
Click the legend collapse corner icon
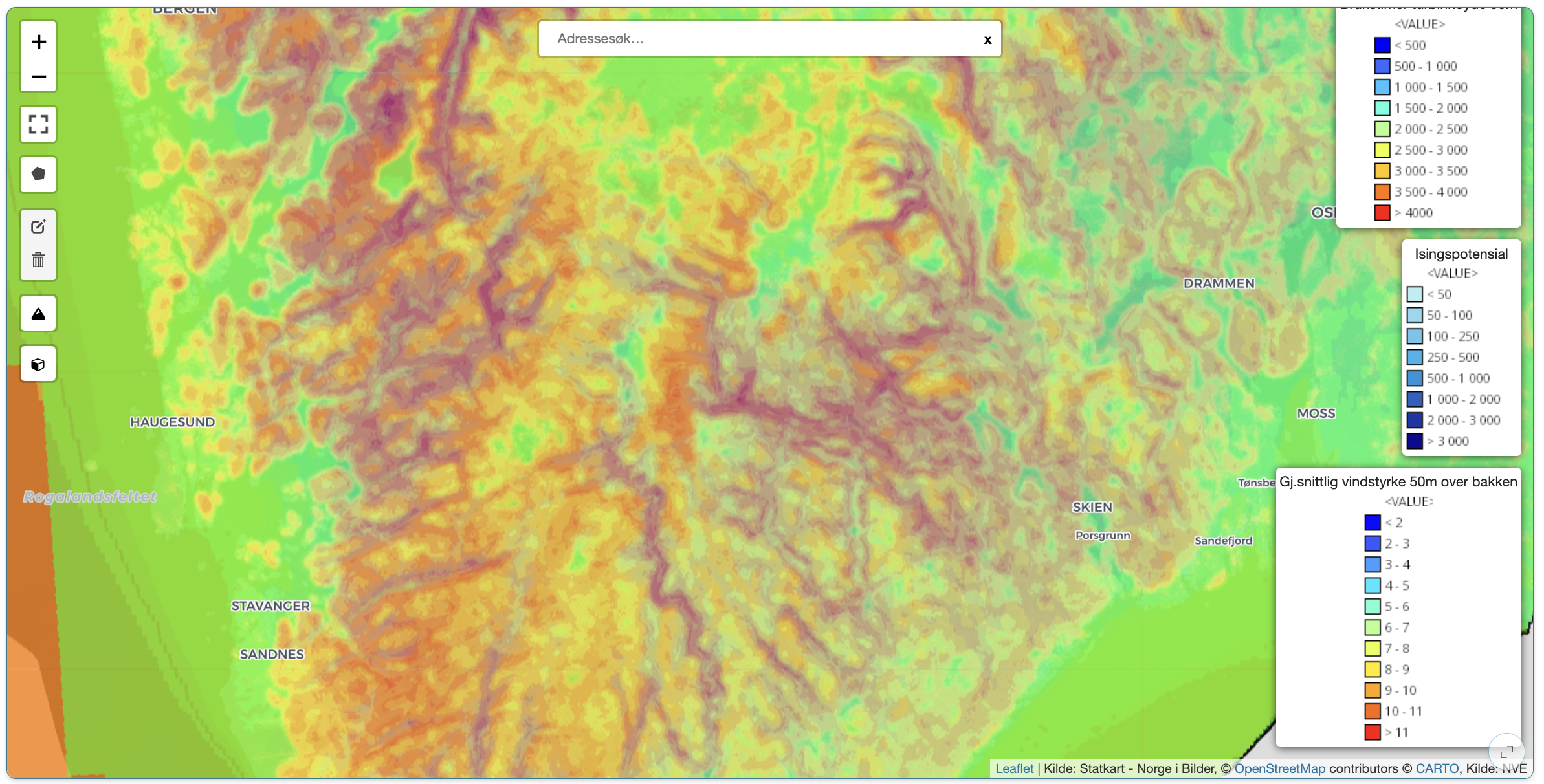point(1506,752)
